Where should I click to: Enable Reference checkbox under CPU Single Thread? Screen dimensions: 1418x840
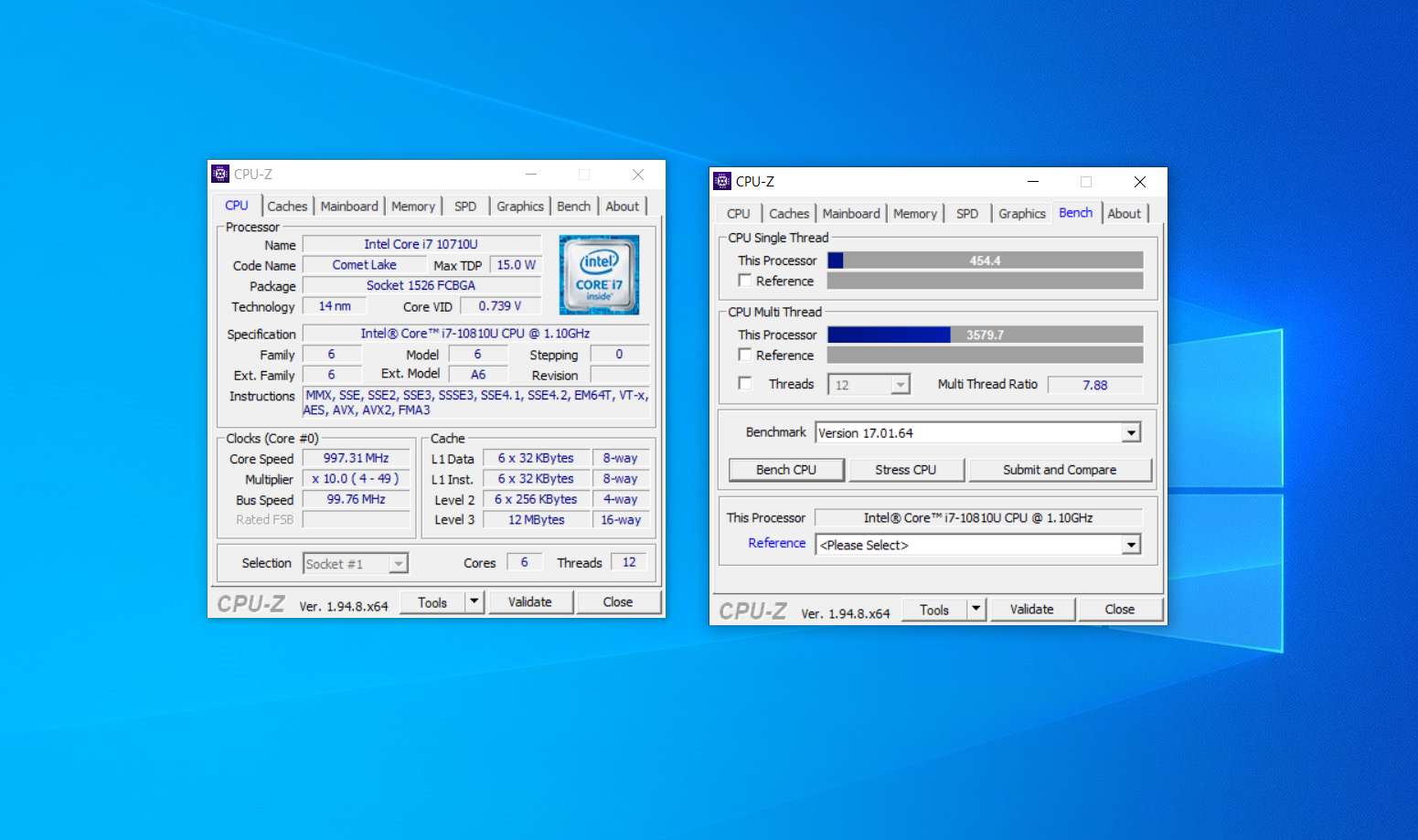tap(745, 281)
